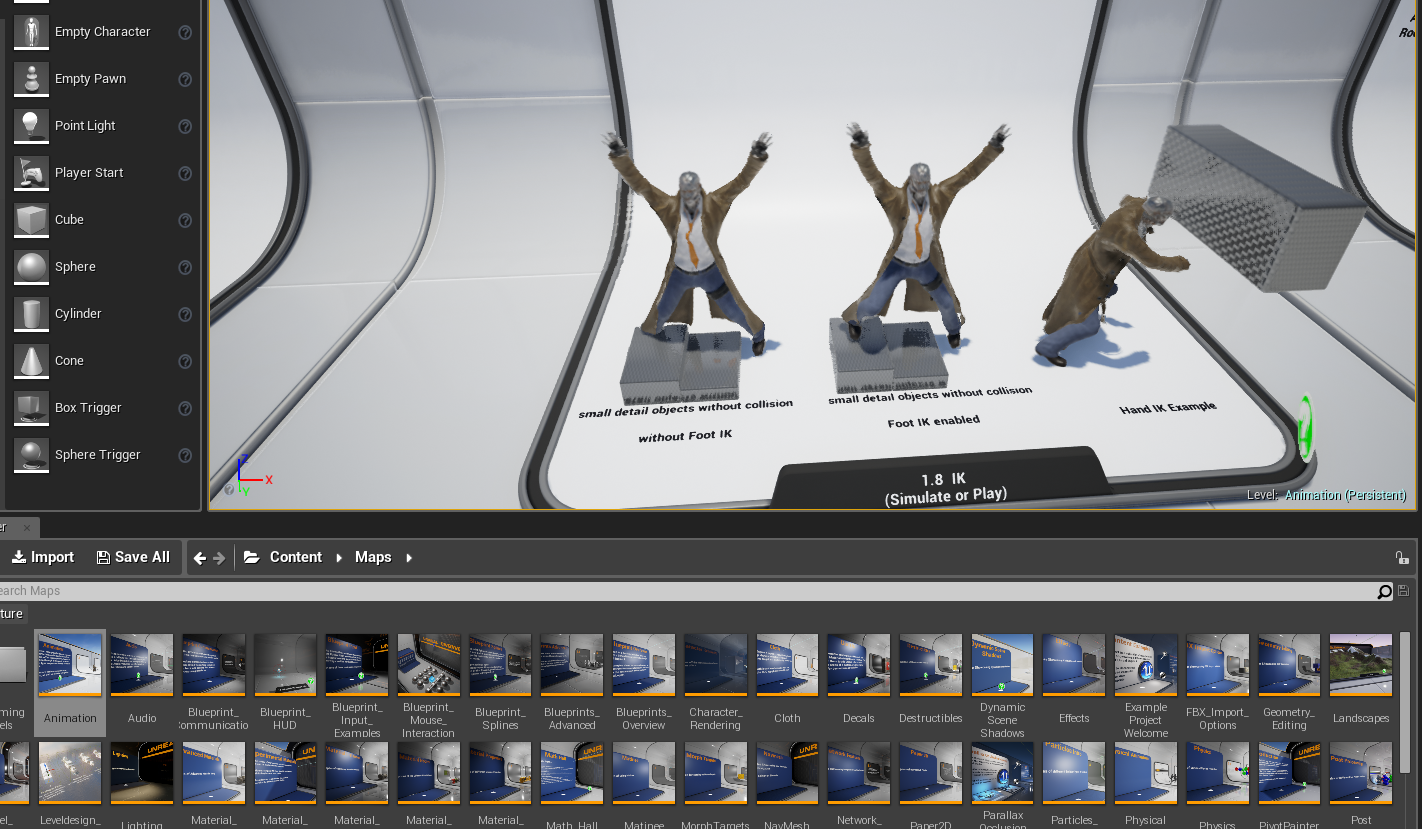Select the Cylinder primitive icon
This screenshot has width=1422, height=829.
coord(32,314)
